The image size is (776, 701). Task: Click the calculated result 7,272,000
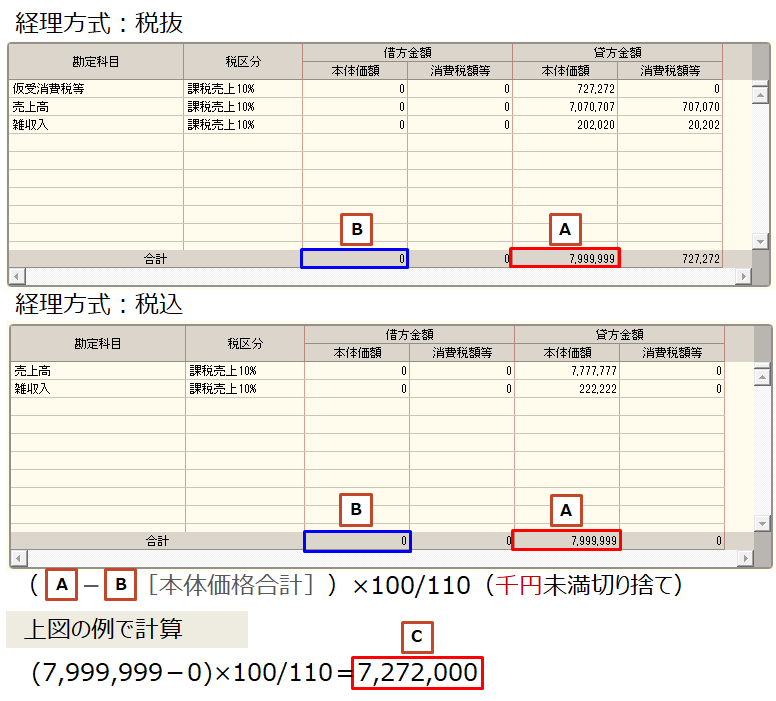(418, 673)
